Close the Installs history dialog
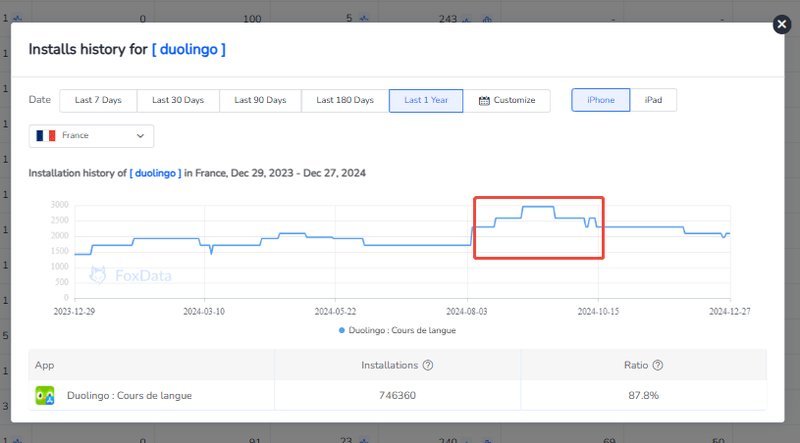The width and height of the screenshot is (800, 443). (x=782, y=24)
